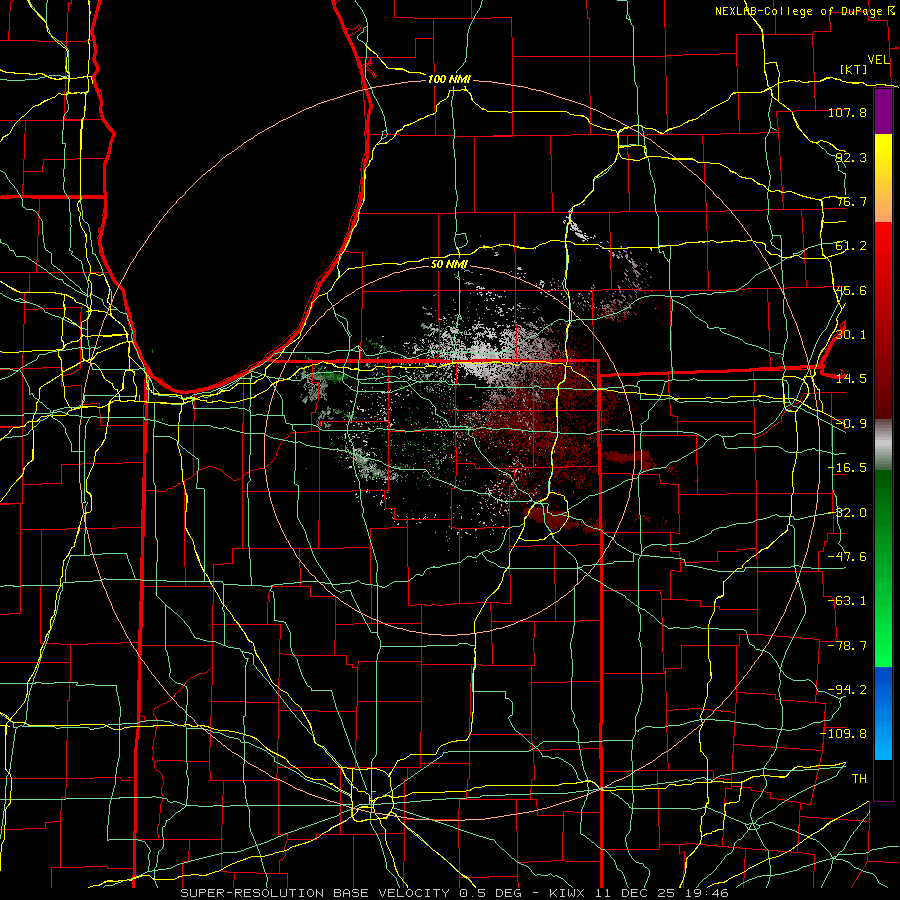This screenshot has width=900, height=900.
Task: Select the 92.3 legend value
Action: tap(851, 157)
